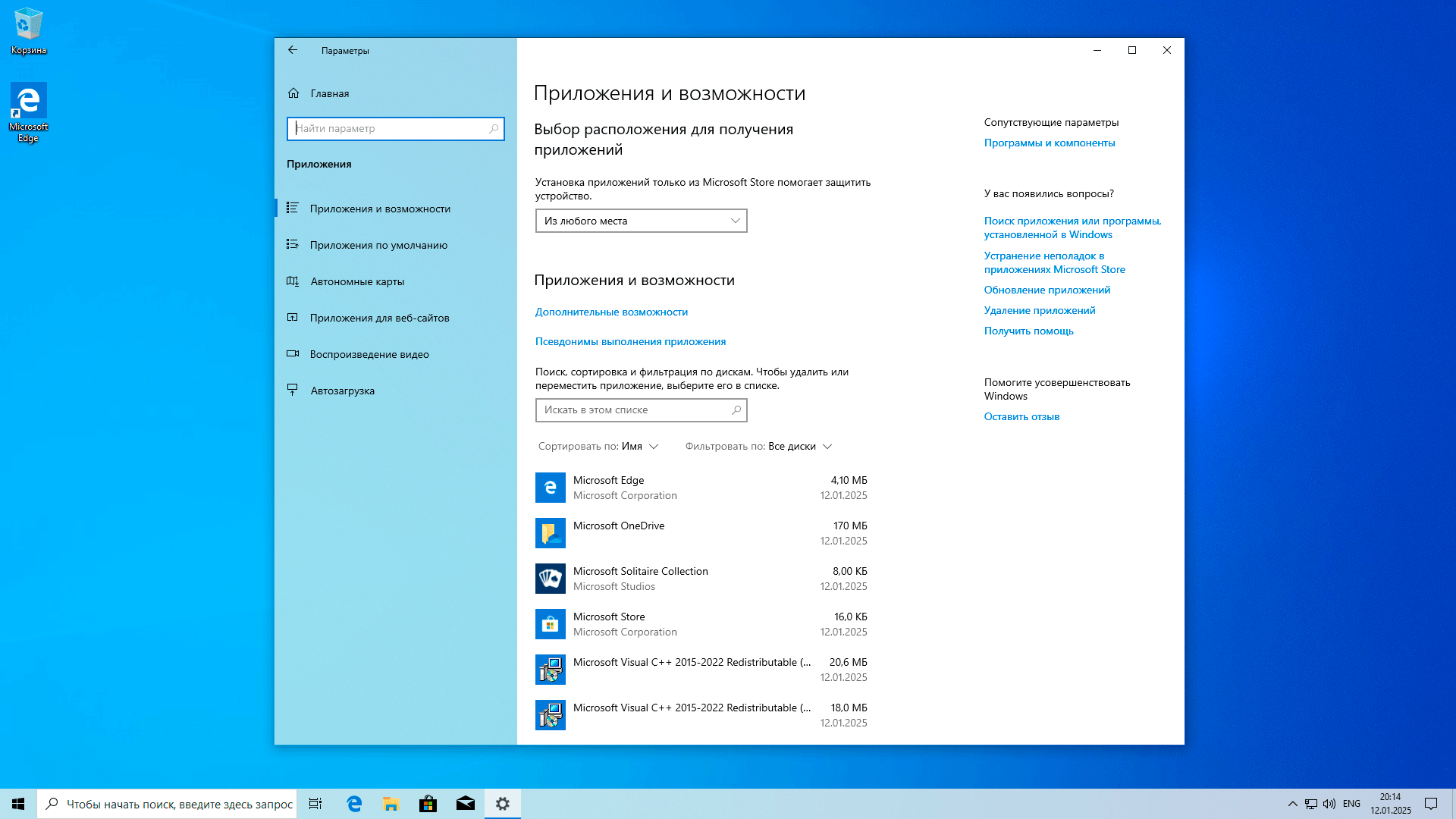
Task: Select the Microsoft OneDrive app icon
Action: [x=550, y=533]
